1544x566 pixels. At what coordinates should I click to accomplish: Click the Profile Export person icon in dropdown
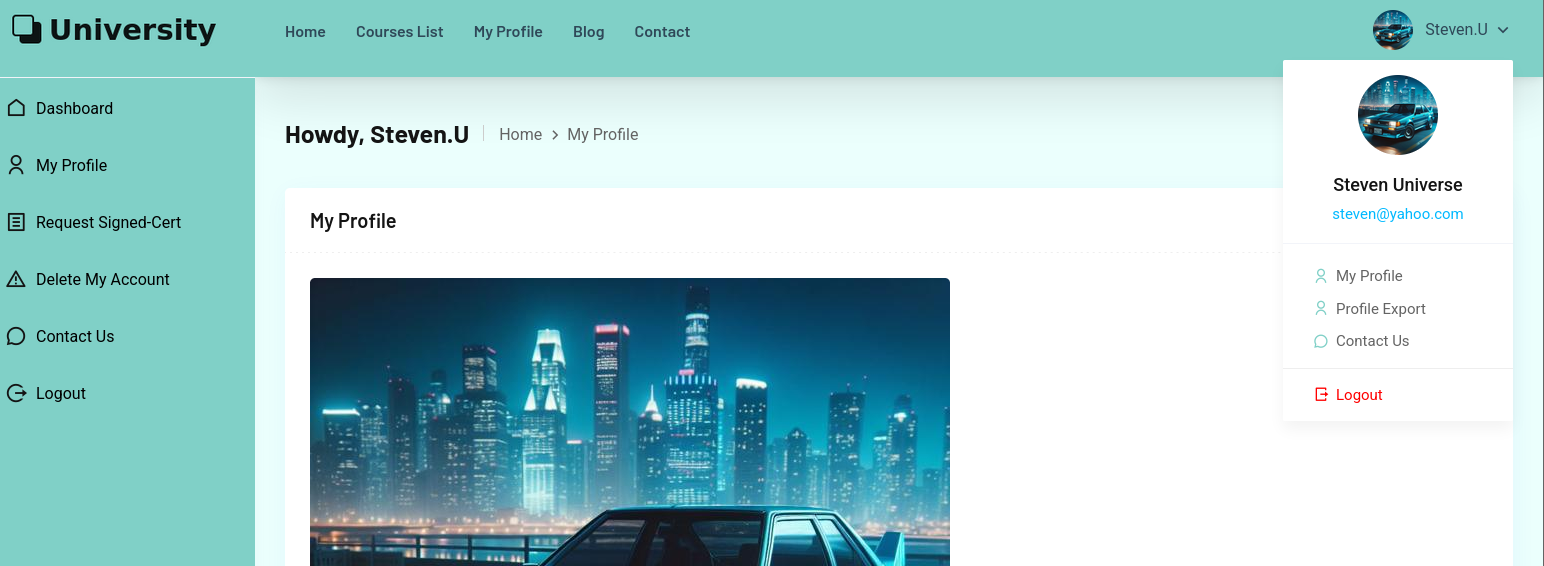(x=1321, y=309)
